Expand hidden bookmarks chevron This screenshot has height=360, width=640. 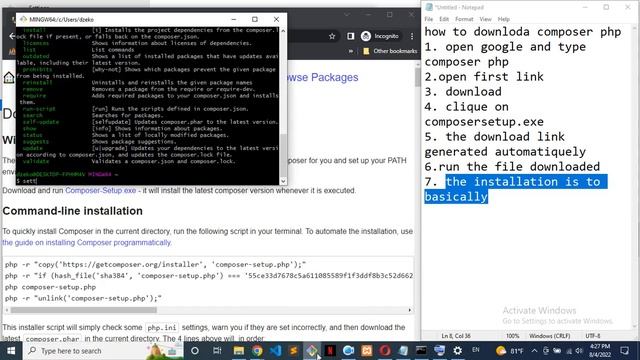(x=351, y=51)
